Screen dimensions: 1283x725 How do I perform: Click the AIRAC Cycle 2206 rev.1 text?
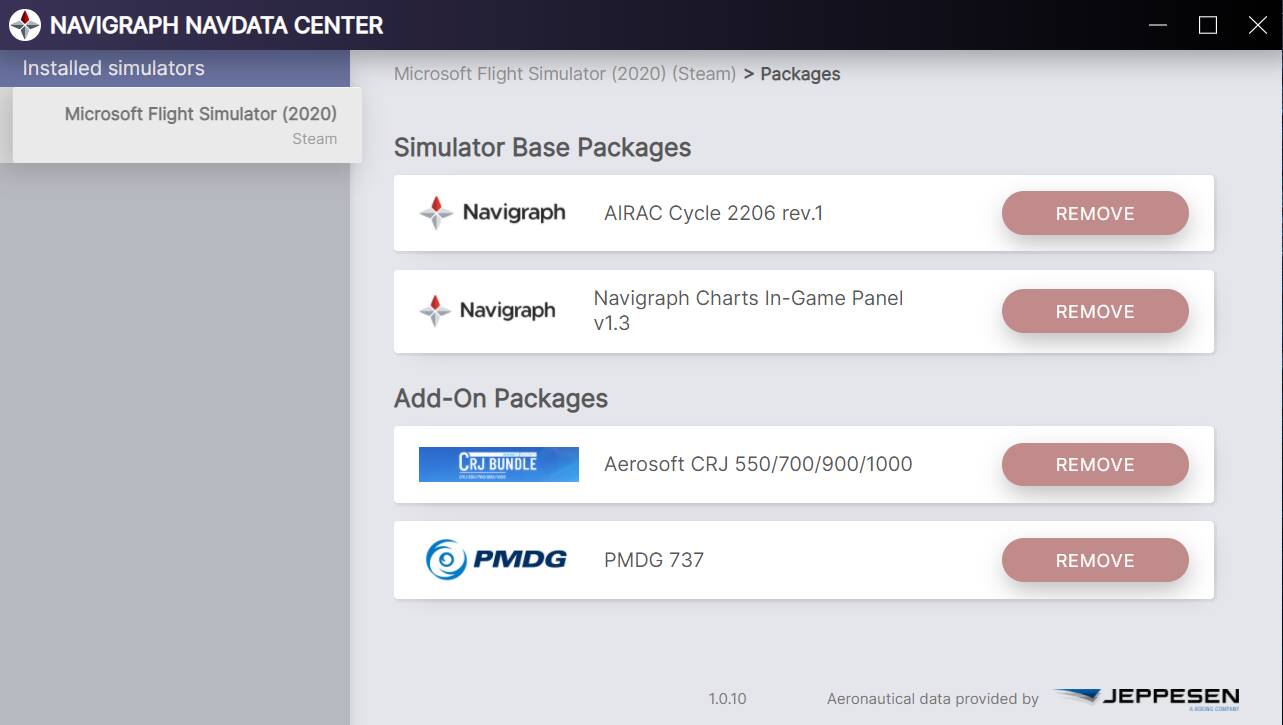click(x=714, y=213)
